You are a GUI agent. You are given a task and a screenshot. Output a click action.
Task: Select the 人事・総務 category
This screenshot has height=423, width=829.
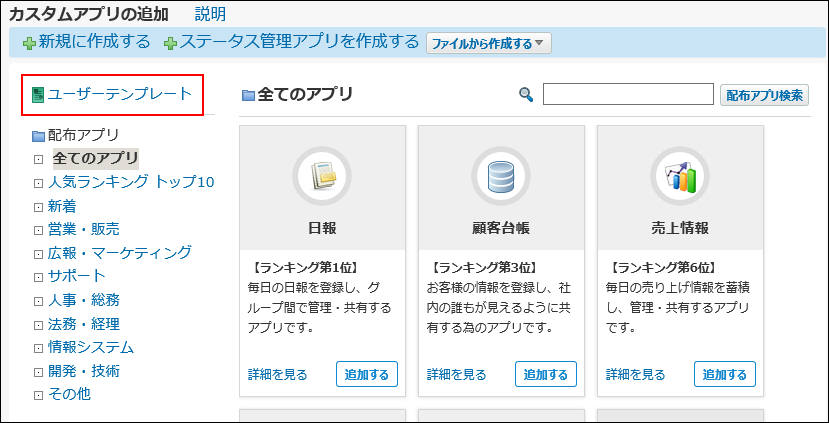(x=84, y=300)
